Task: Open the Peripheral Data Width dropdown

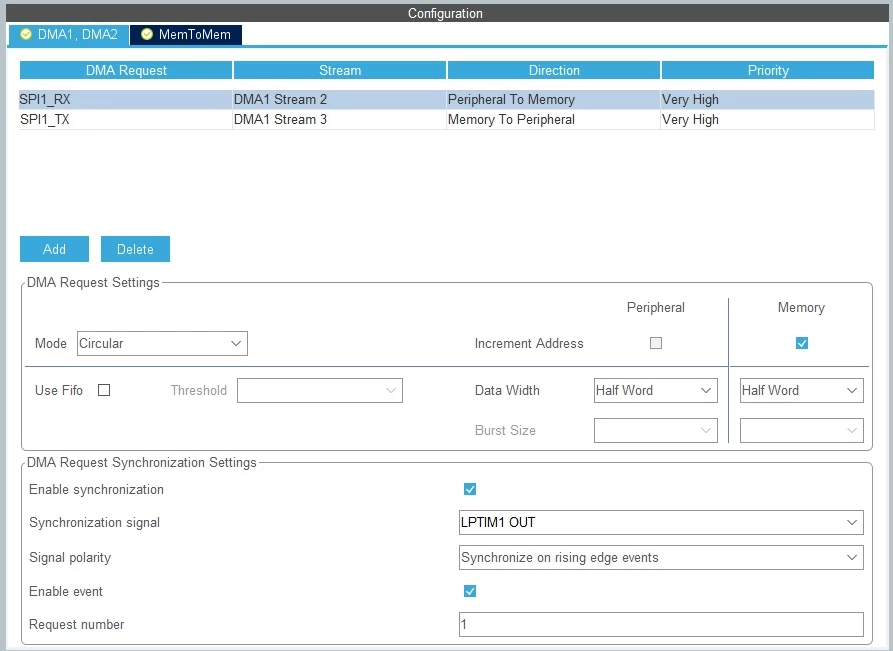Action: pos(656,391)
